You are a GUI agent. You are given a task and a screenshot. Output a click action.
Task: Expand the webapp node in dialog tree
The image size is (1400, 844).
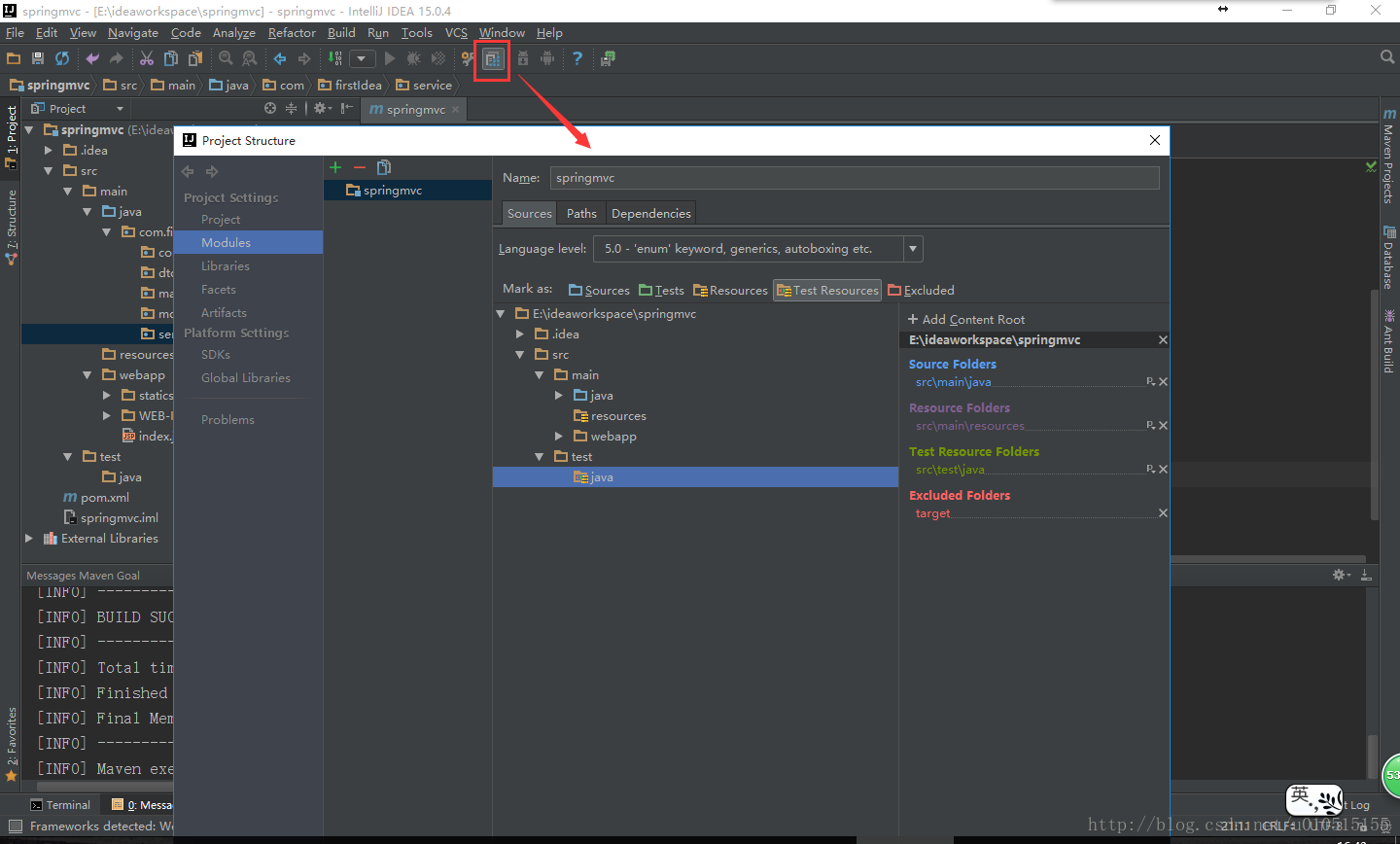pyautogui.click(x=559, y=437)
